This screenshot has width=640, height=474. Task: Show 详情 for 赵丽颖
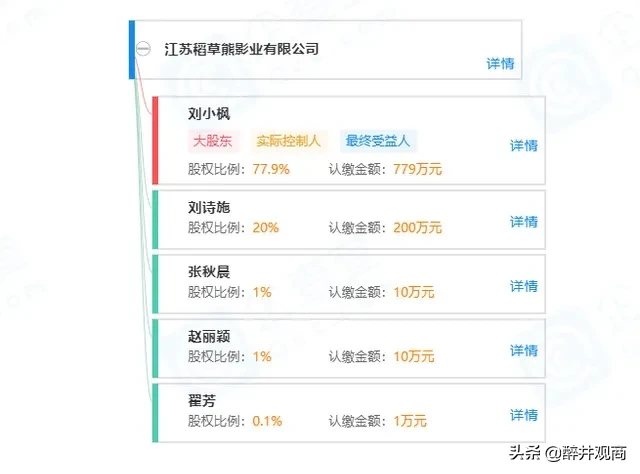click(x=524, y=351)
